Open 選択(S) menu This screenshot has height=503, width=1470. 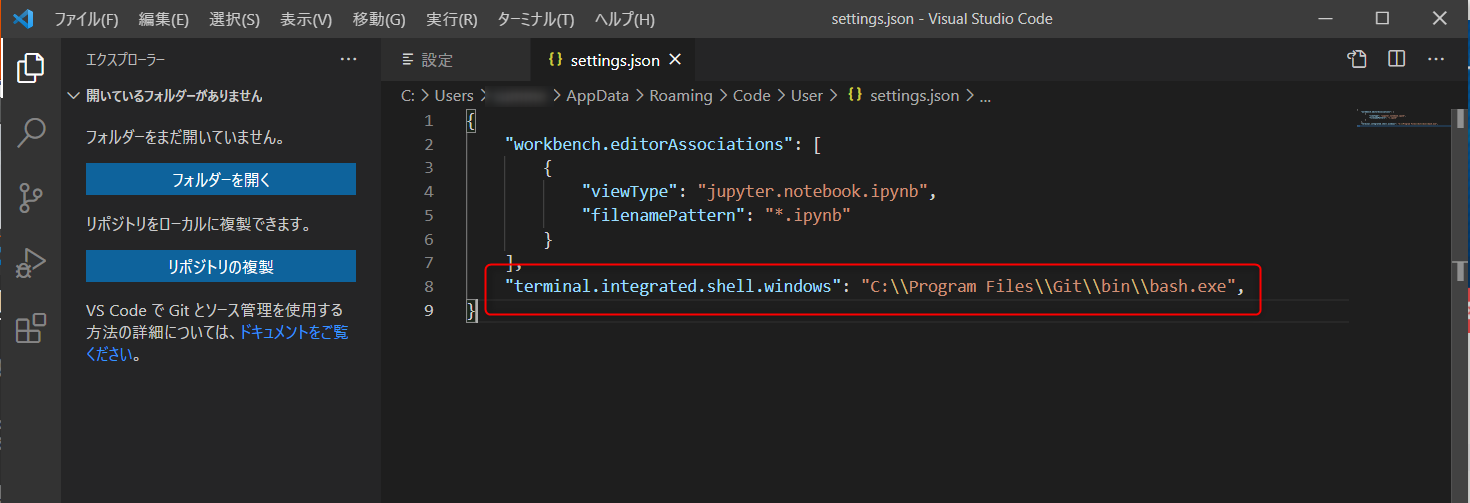pyautogui.click(x=235, y=19)
